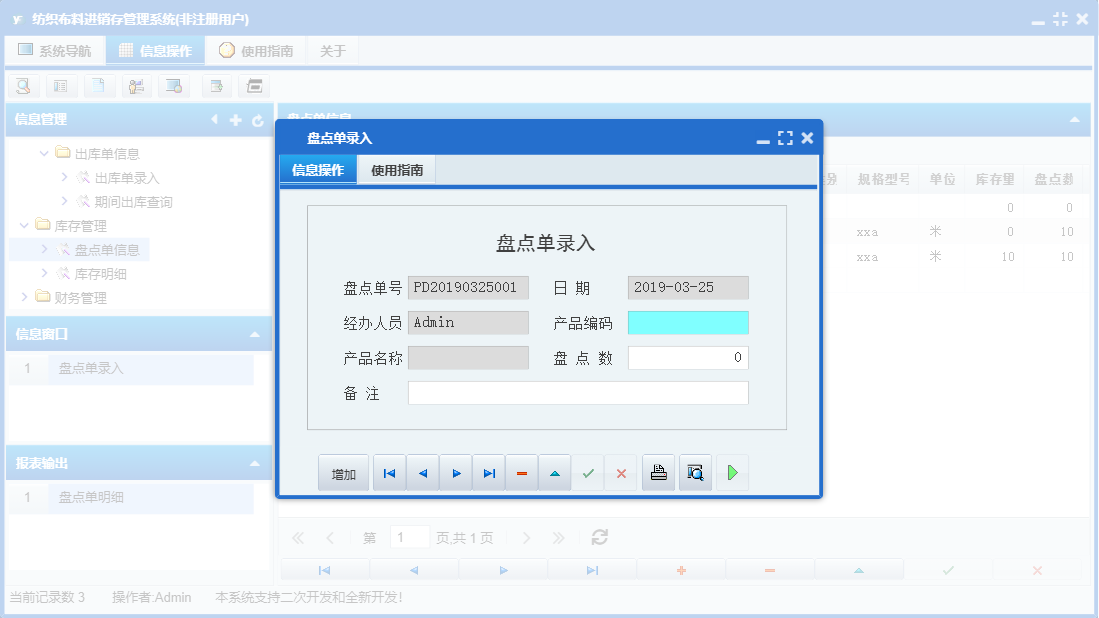Delete the current record using red minus icon
Viewport: 1099px width, 618px height.
pyautogui.click(x=521, y=472)
